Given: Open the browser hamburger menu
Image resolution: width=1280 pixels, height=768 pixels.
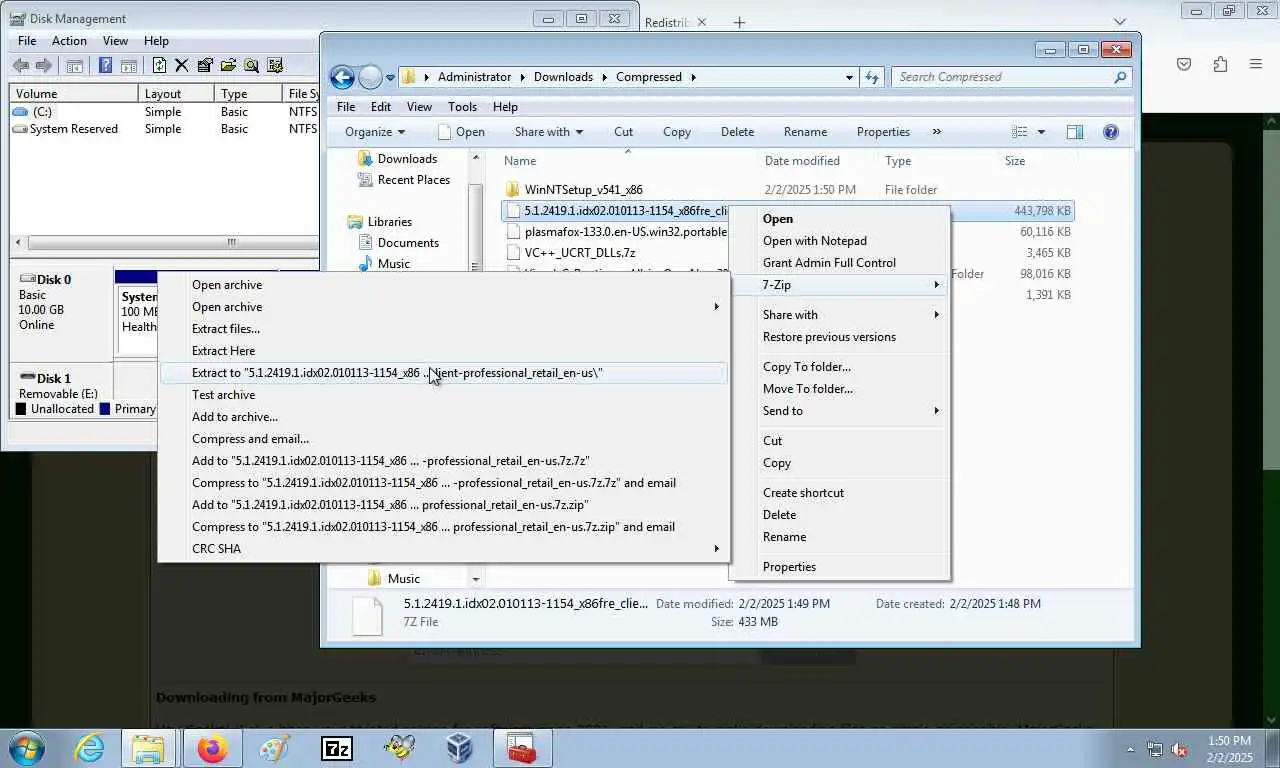Looking at the screenshot, I should [1256, 64].
